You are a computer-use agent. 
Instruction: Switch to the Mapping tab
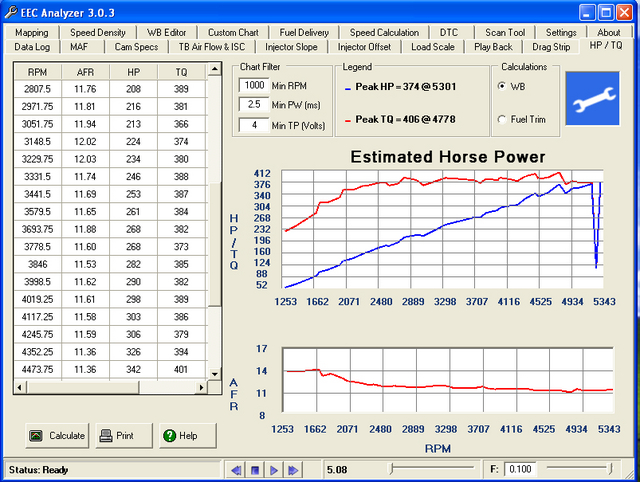(31, 32)
